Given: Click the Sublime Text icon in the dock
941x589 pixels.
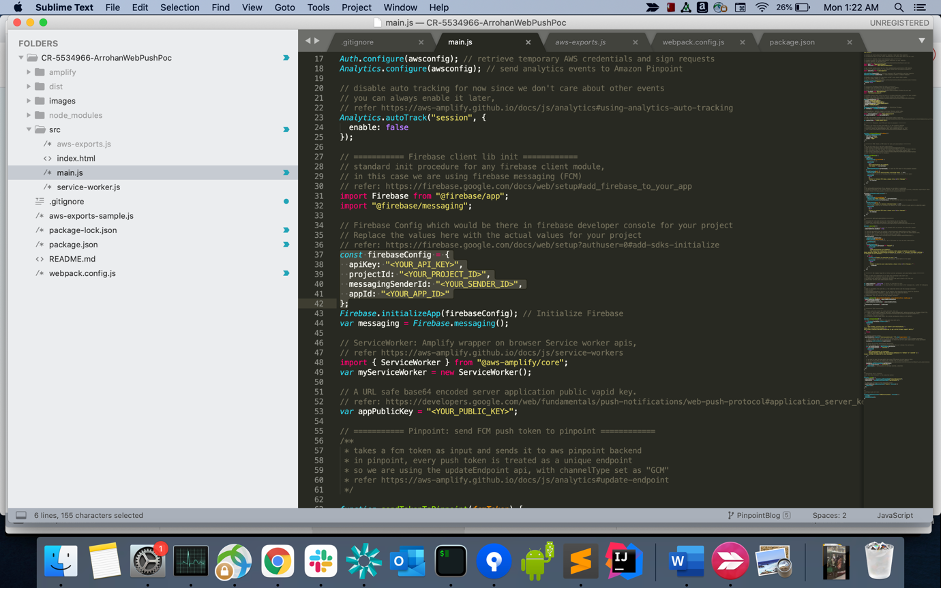Looking at the screenshot, I should 580,562.
